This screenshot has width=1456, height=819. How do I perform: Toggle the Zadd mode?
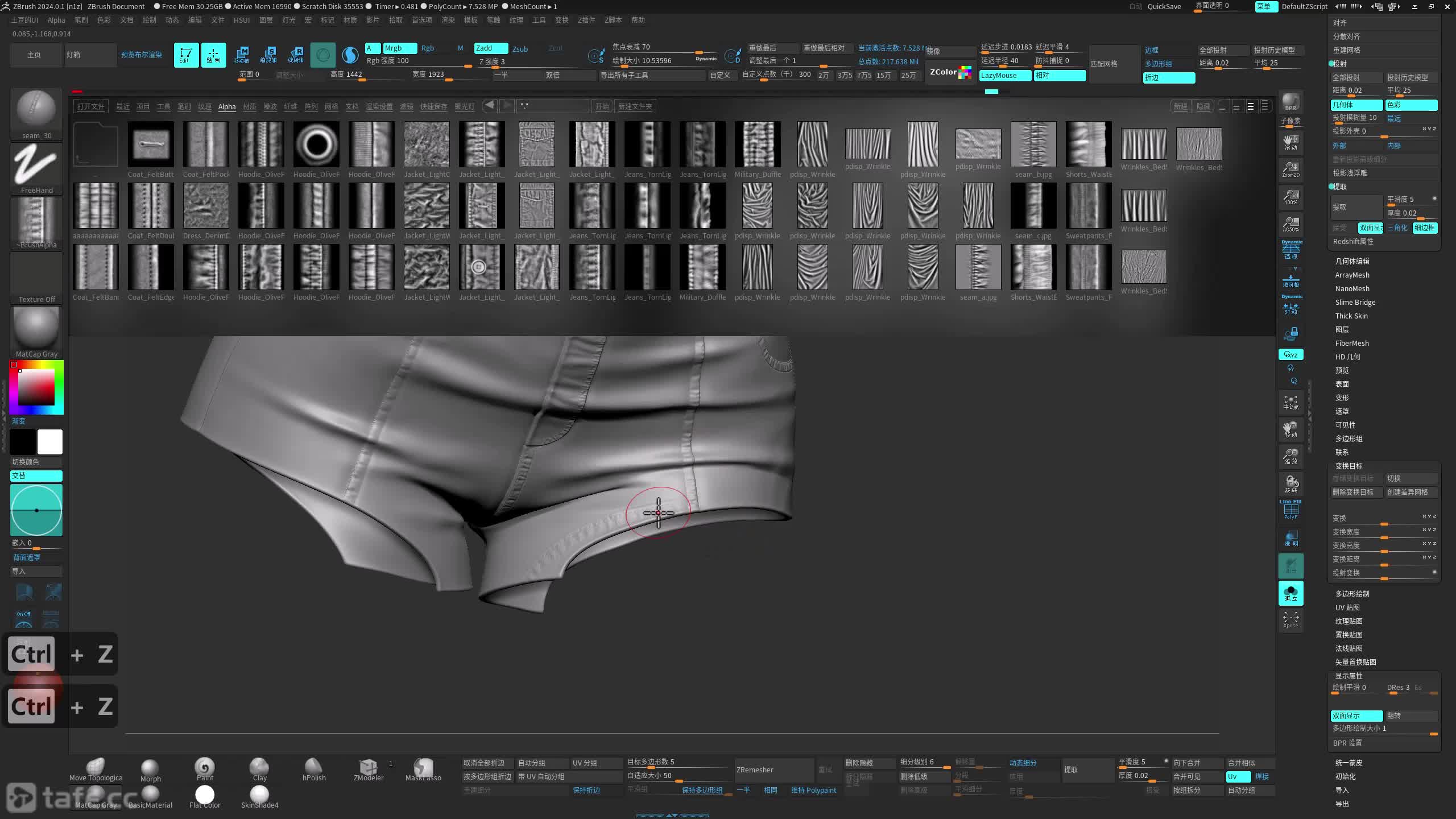(491, 48)
